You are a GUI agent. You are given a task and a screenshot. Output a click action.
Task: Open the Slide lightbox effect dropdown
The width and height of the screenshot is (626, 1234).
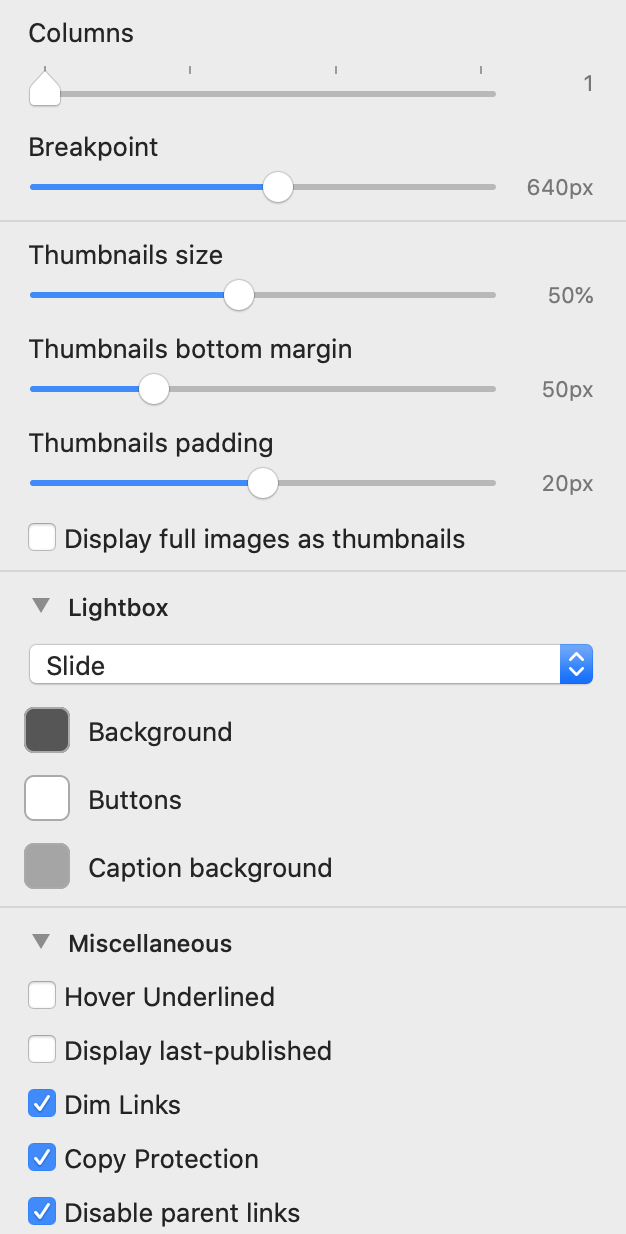click(311, 665)
